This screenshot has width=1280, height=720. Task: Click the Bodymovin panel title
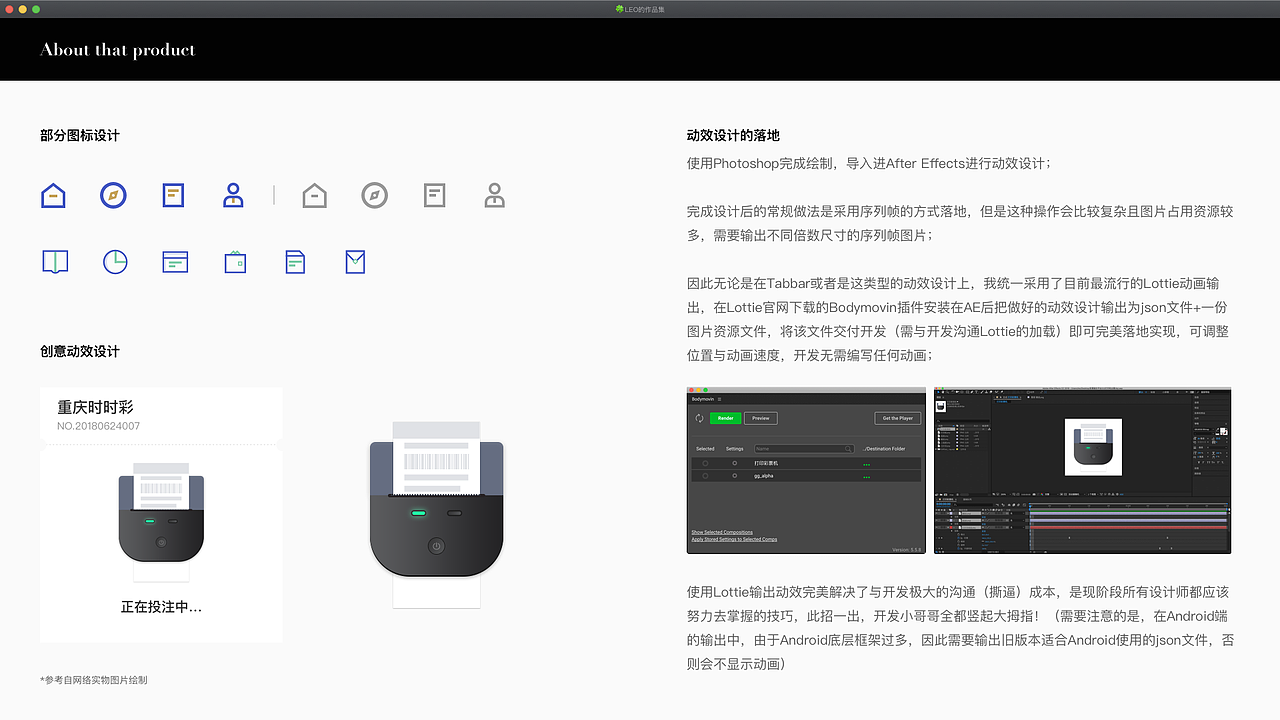(x=703, y=399)
